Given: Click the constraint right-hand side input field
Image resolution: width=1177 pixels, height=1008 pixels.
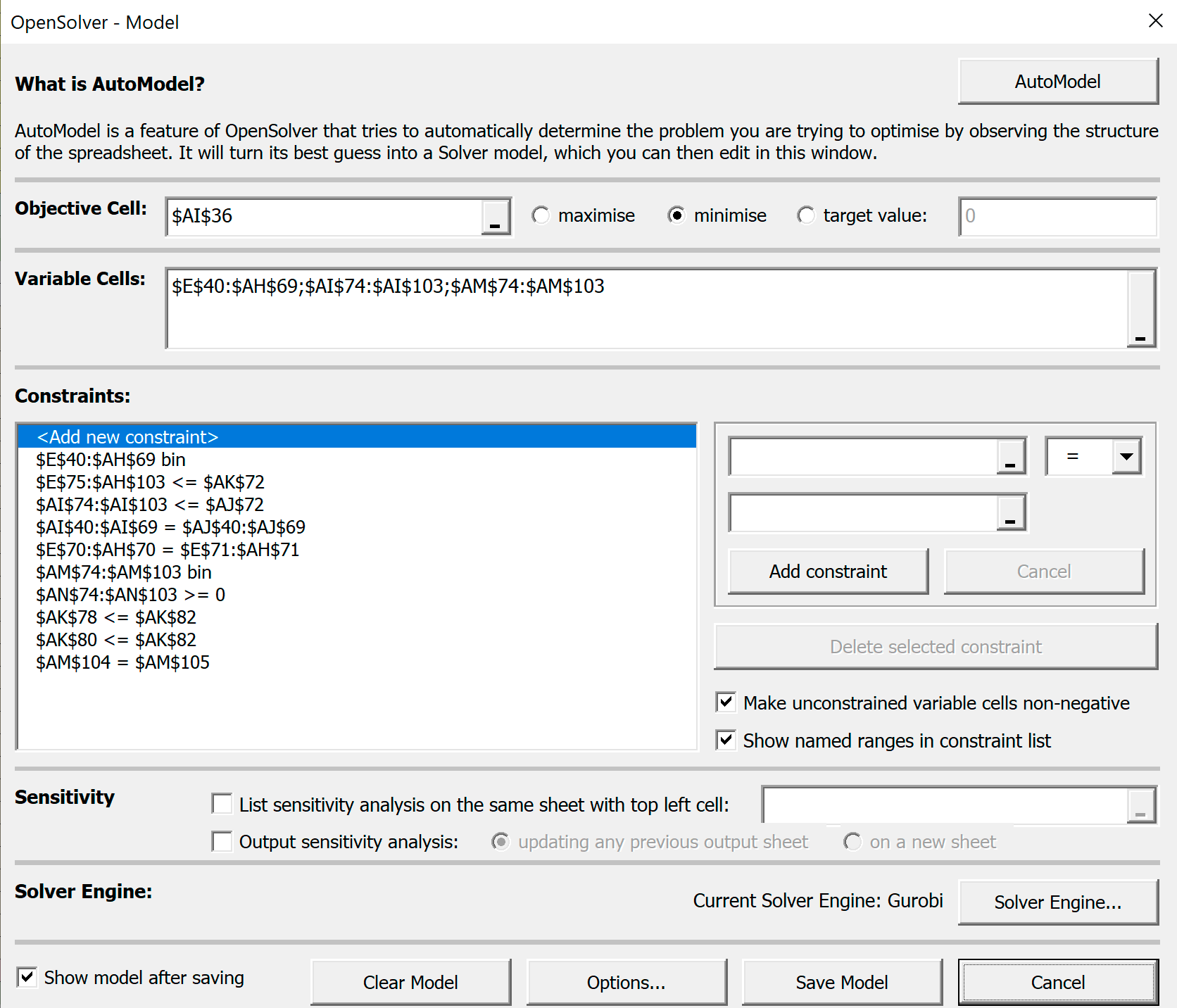Looking at the screenshot, I should [864, 512].
